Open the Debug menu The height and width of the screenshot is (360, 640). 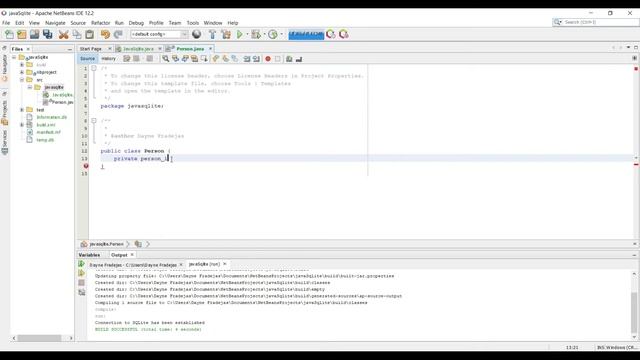[x=136, y=23]
